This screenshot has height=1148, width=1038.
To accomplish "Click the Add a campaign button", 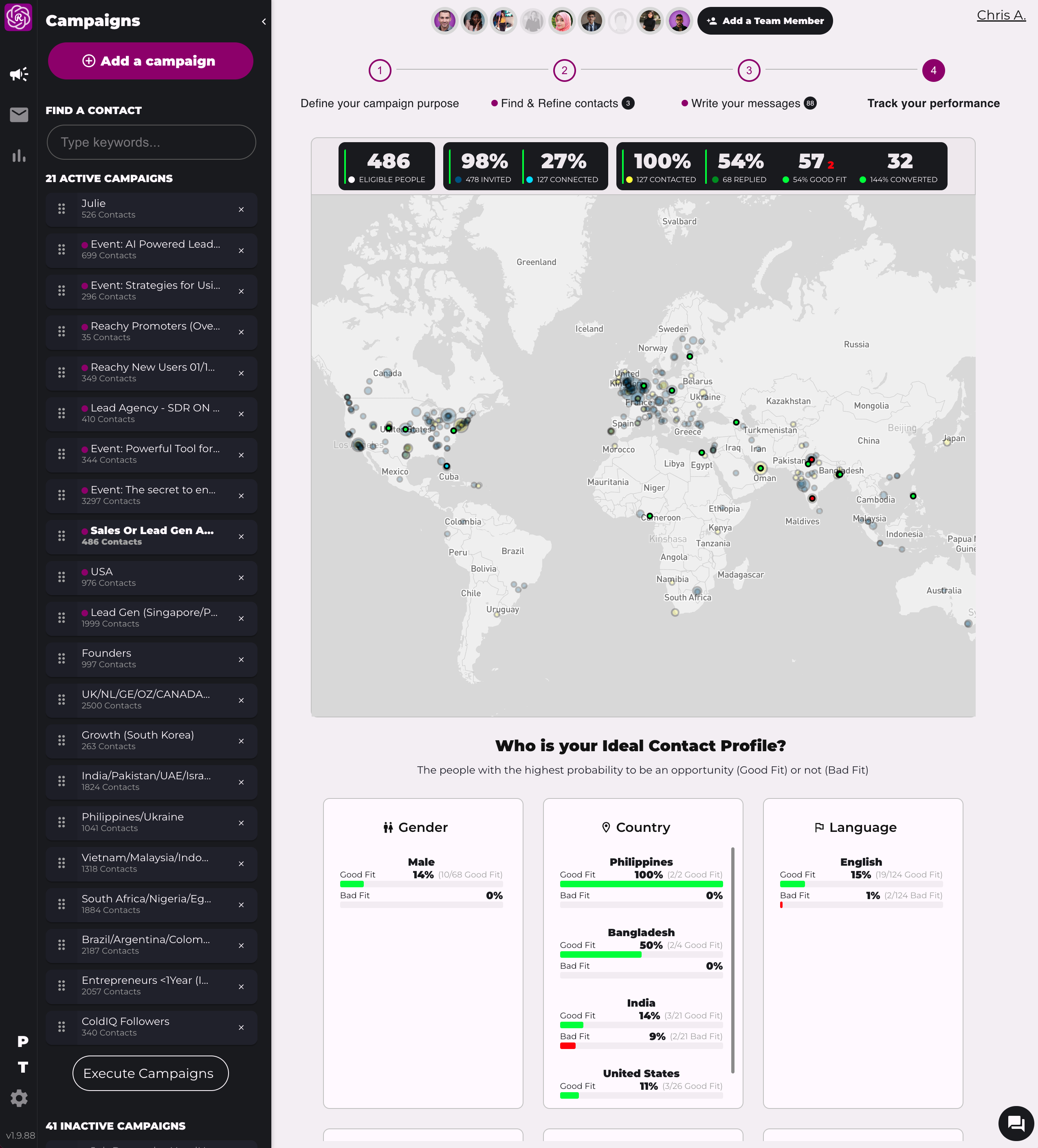I will [150, 61].
